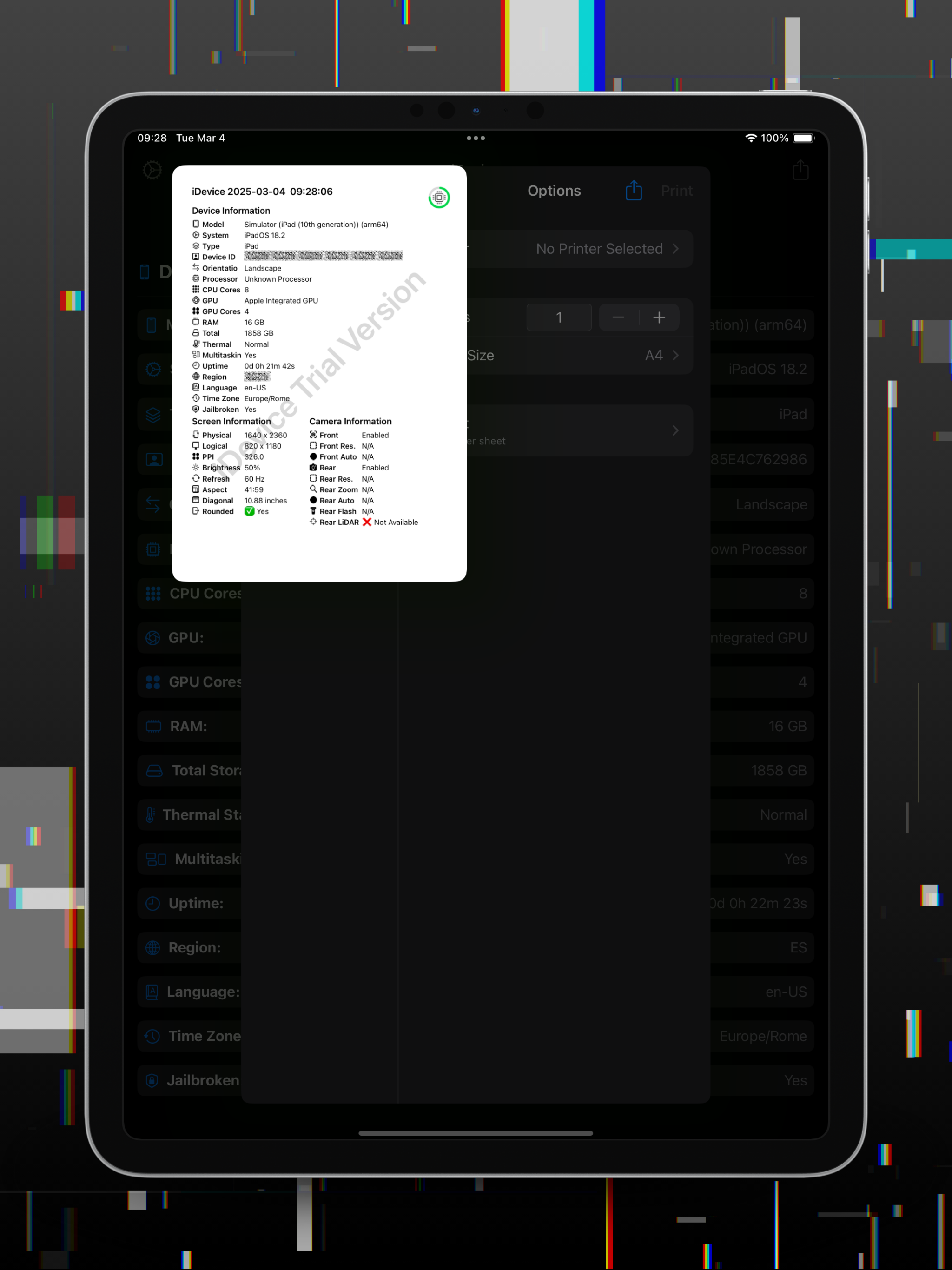The image size is (952, 1270).
Task: Click the '16 GB' RAM value
Action: point(787,726)
